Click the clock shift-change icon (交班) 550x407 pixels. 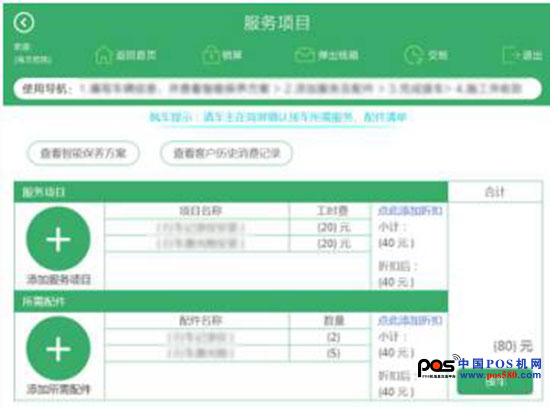pos(414,55)
